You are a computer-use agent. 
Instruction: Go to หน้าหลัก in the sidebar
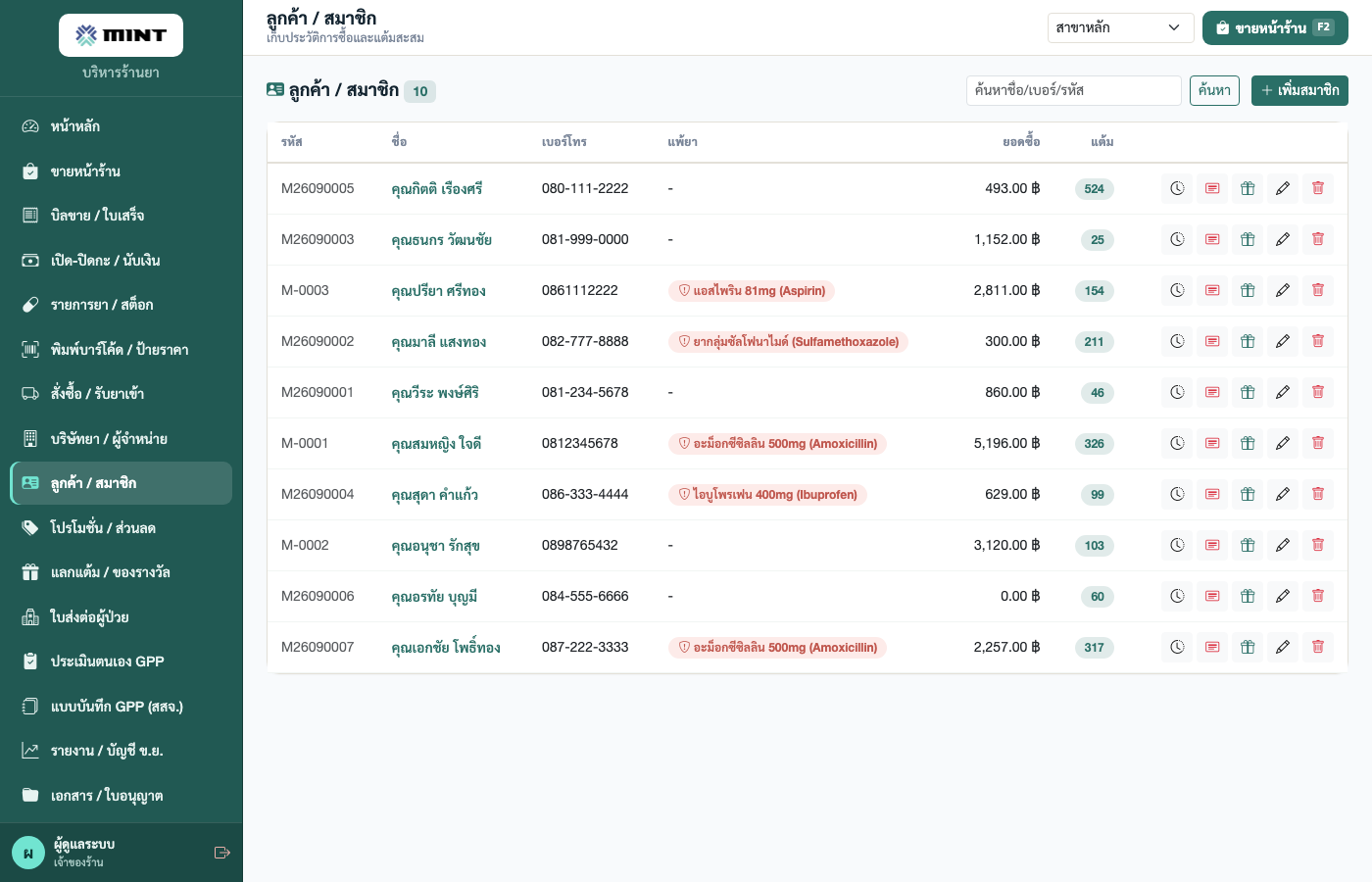pyautogui.click(x=122, y=126)
